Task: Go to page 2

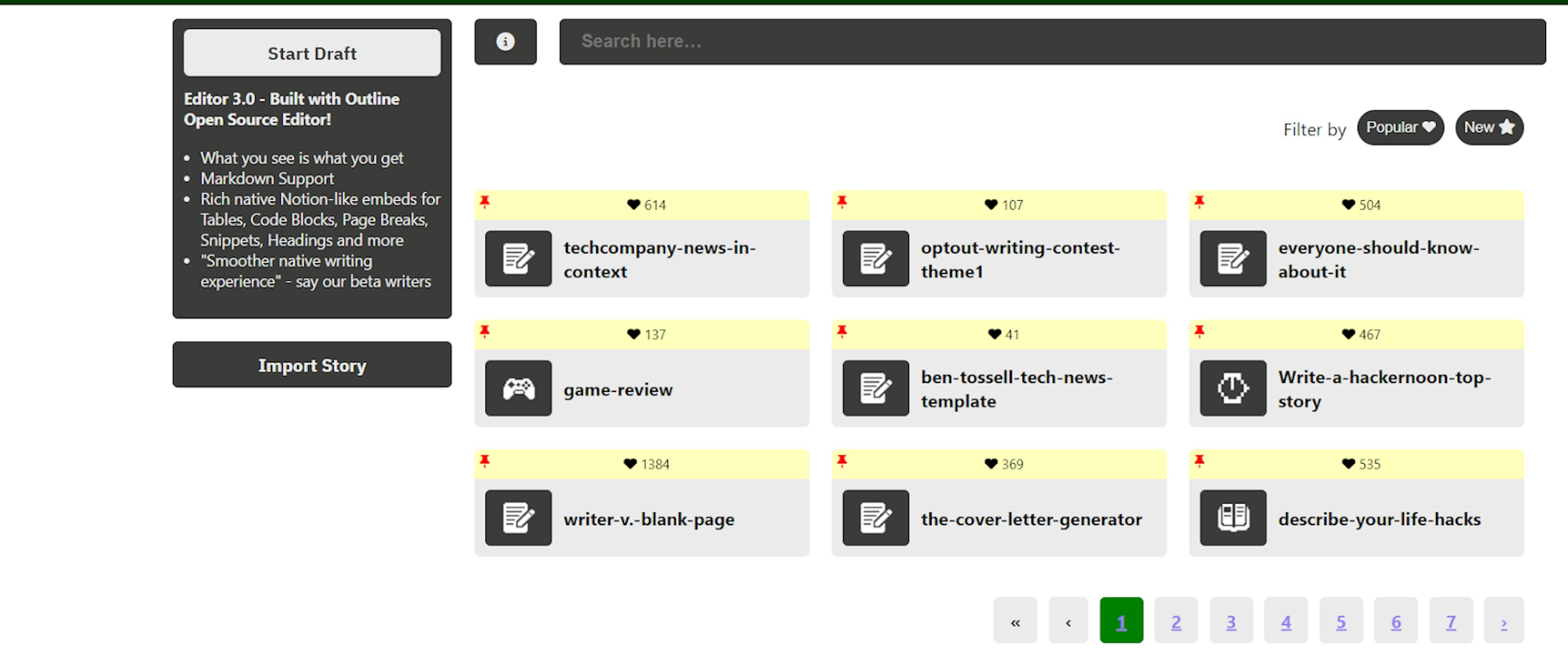Action: [1176, 621]
